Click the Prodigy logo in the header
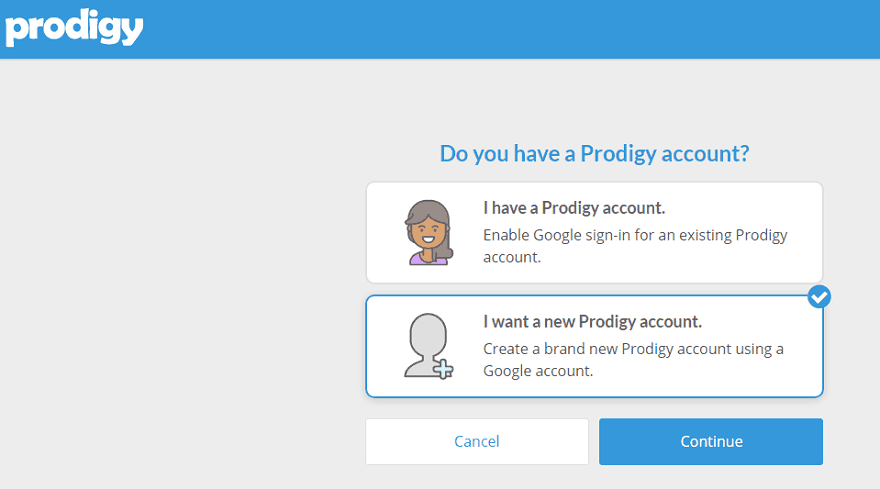Screen dimensions: 880x489 coord(74,27)
